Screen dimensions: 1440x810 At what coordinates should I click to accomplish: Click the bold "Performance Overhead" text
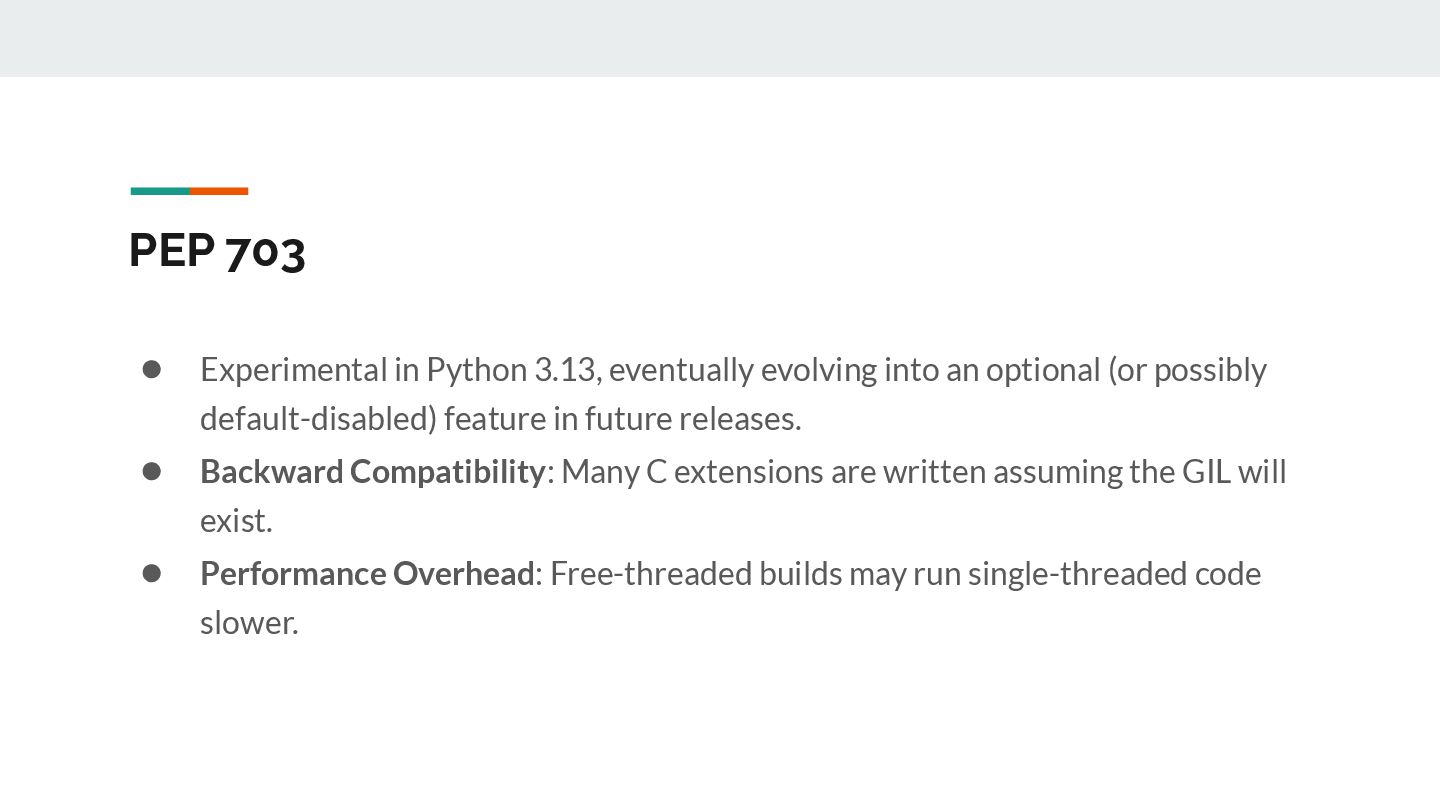tap(367, 574)
